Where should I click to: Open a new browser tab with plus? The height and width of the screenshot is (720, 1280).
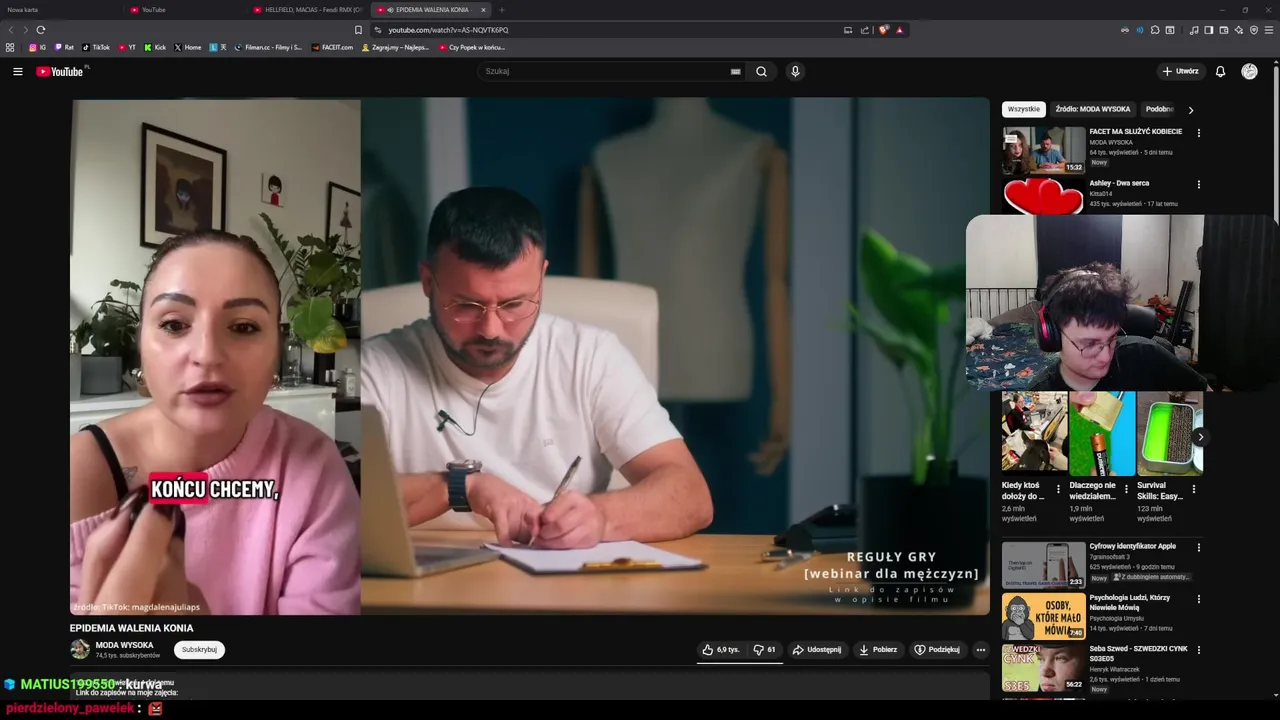click(502, 9)
